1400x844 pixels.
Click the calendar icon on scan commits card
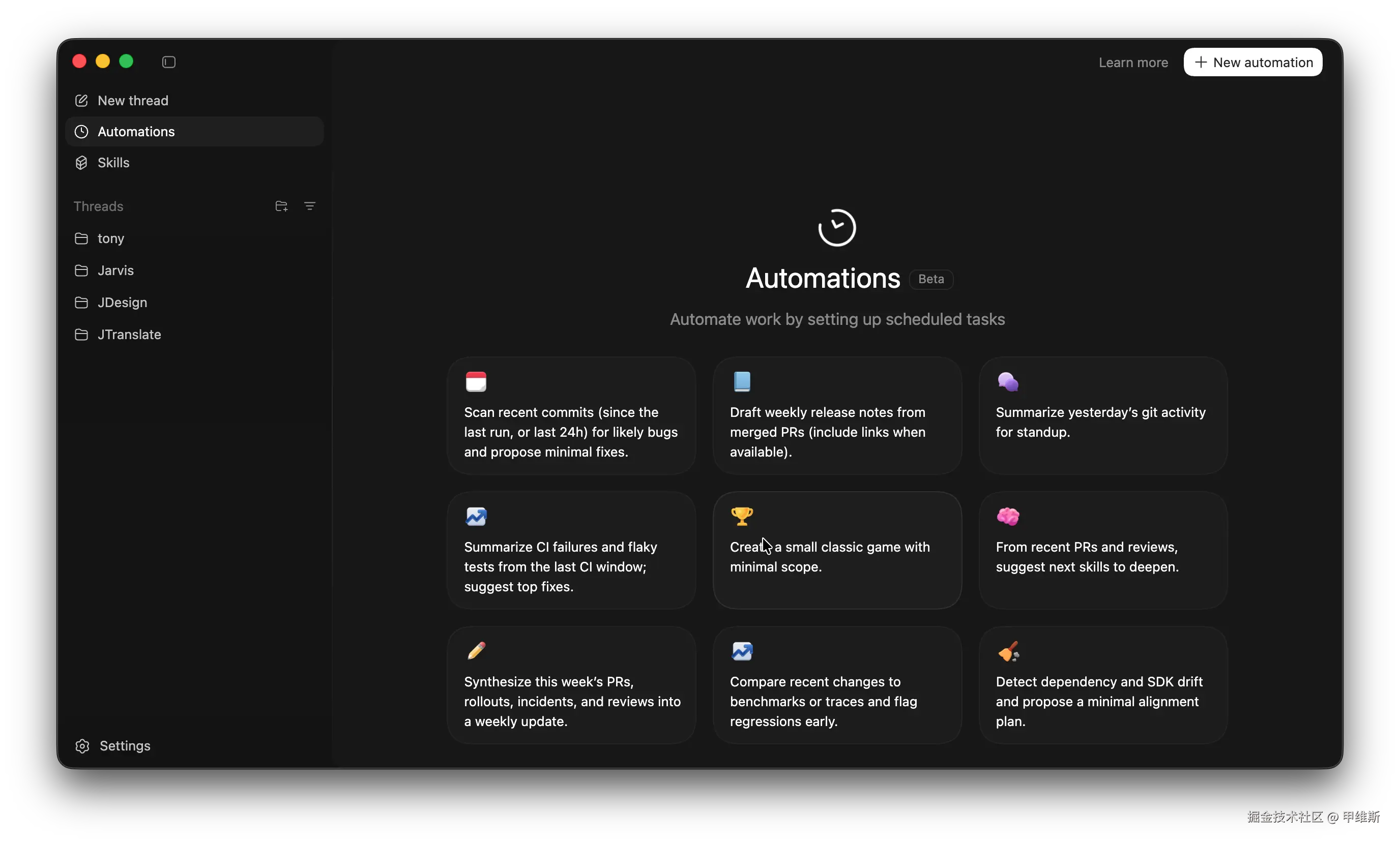pyautogui.click(x=476, y=382)
